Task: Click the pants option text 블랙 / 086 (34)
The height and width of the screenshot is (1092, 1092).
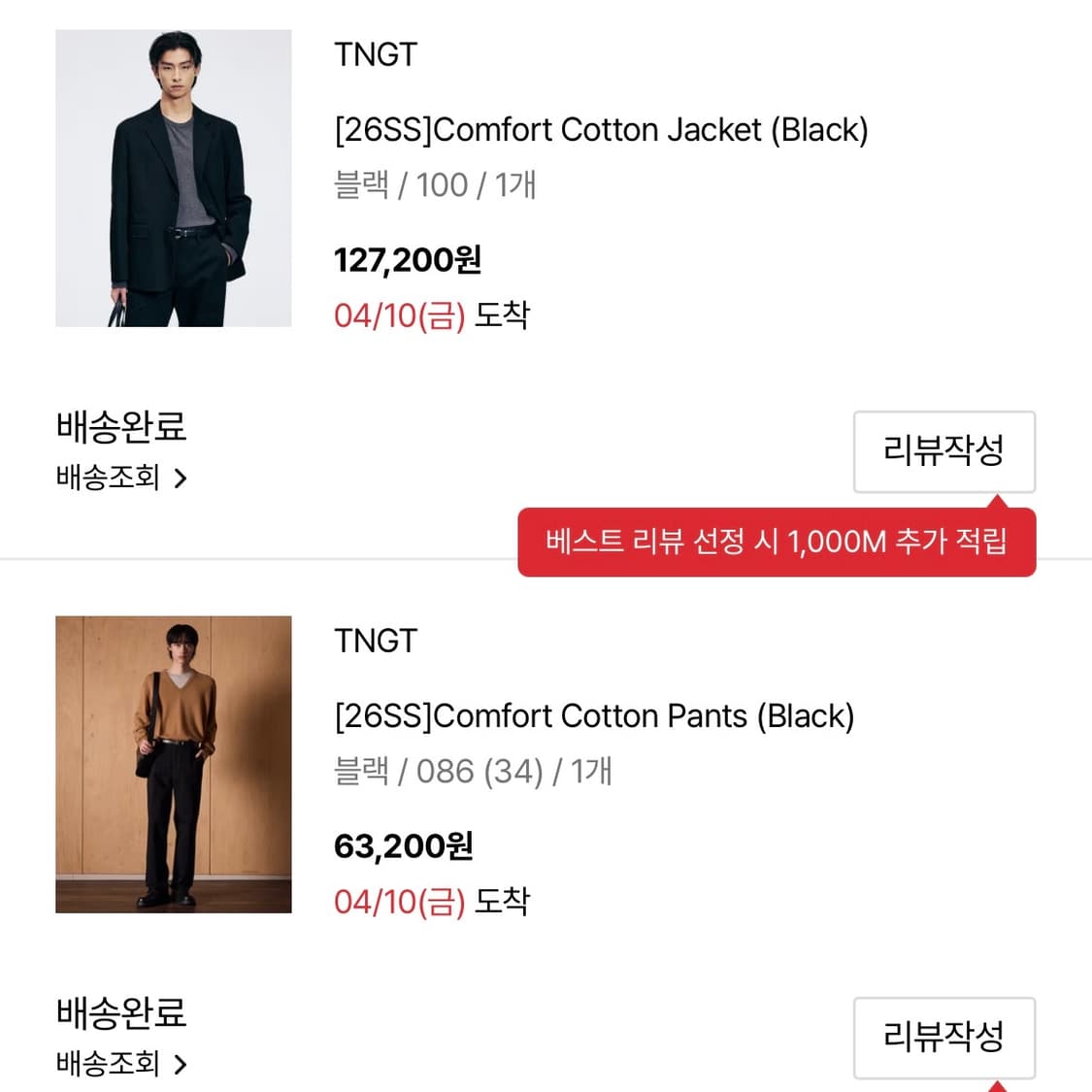Action: 473,771
